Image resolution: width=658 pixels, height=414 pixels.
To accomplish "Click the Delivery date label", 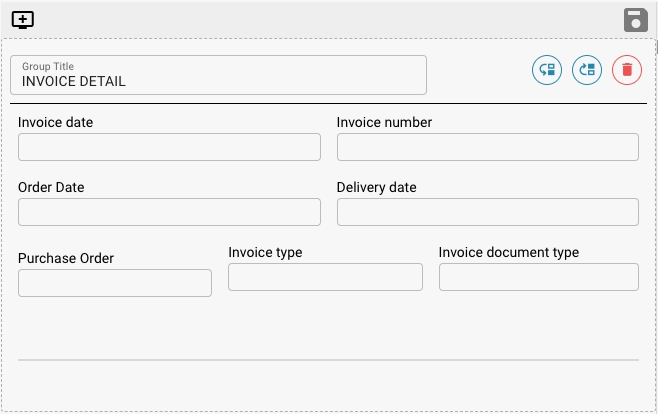I will [x=376, y=188].
